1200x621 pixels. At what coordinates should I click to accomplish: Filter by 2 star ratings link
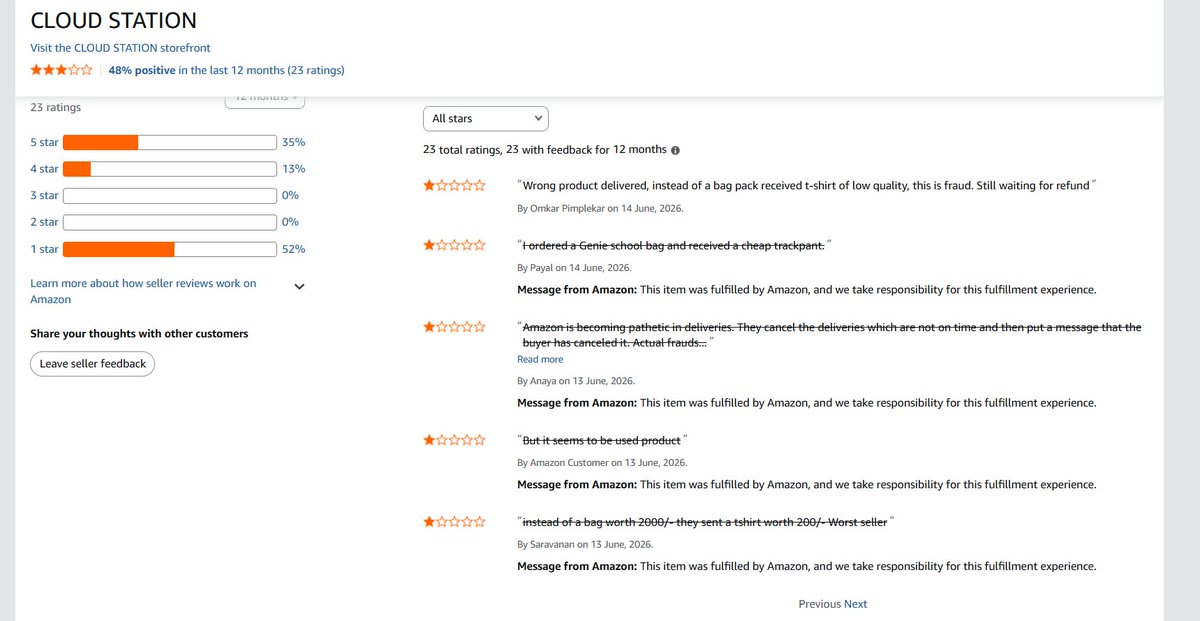(x=44, y=222)
